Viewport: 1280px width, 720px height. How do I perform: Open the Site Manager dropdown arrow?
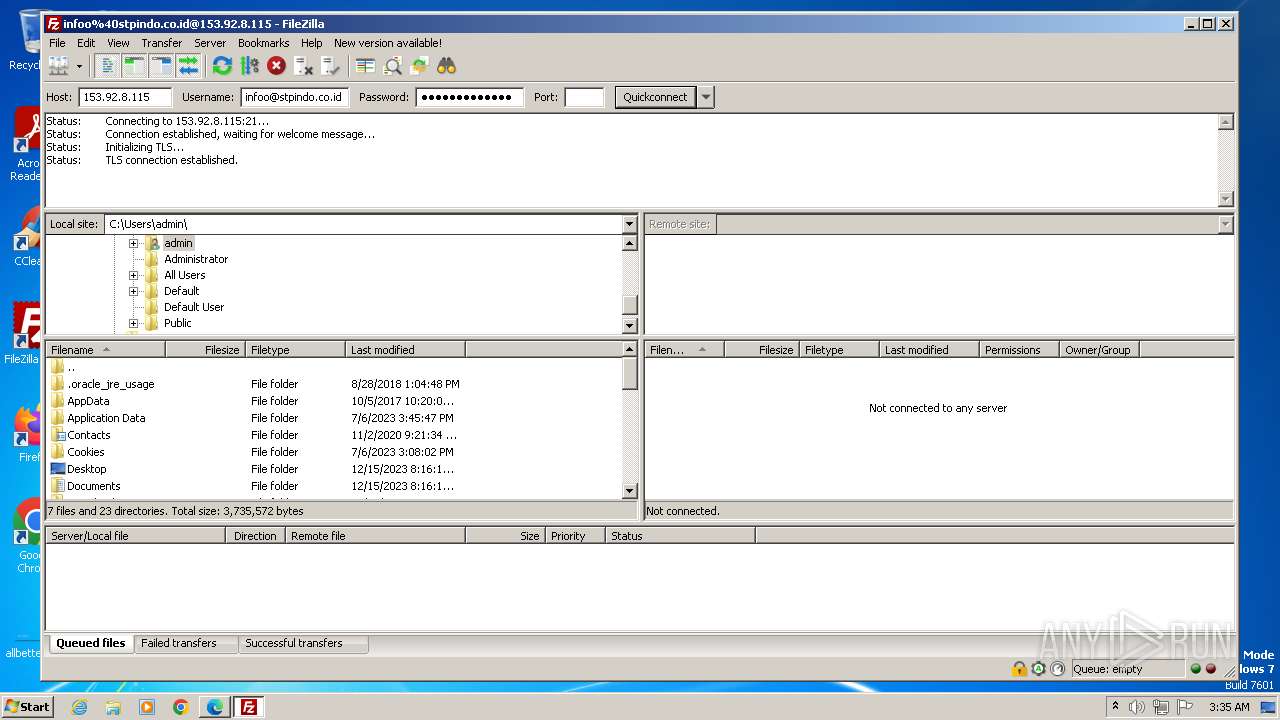point(79,66)
